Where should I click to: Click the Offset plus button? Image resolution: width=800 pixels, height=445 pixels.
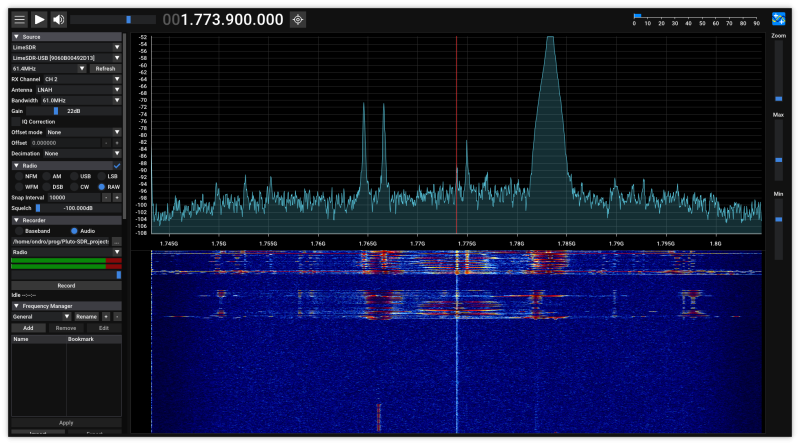[117, 143]
